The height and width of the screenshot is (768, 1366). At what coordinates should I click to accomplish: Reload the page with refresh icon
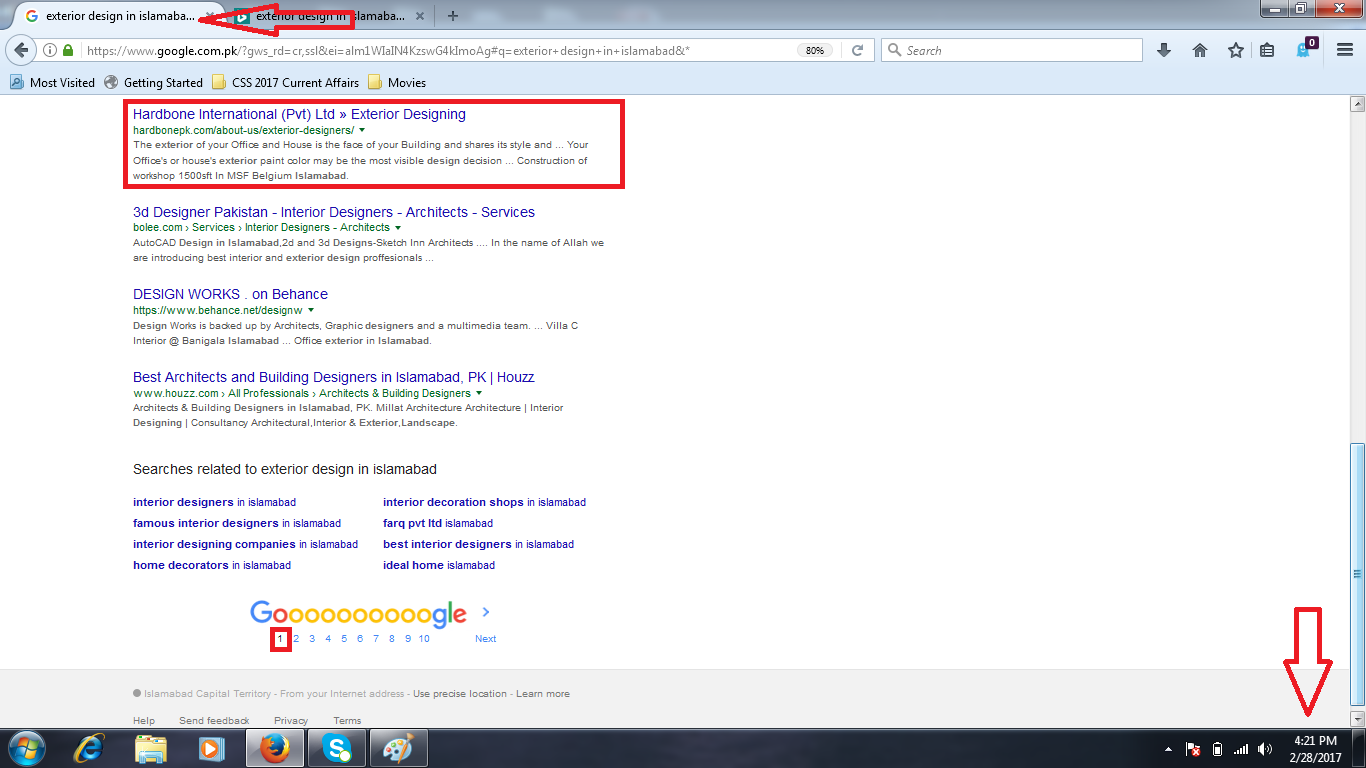coord(857,50)
